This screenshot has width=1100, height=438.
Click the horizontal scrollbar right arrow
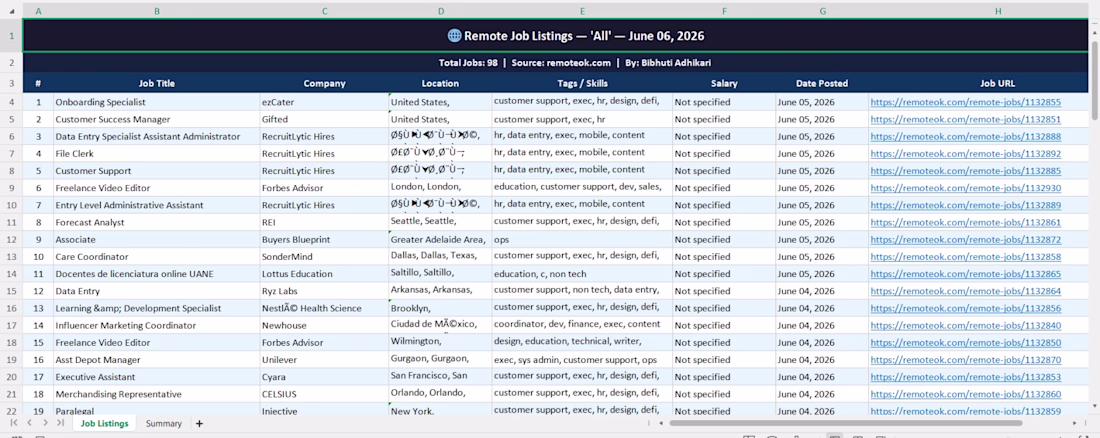point(1075,423)
